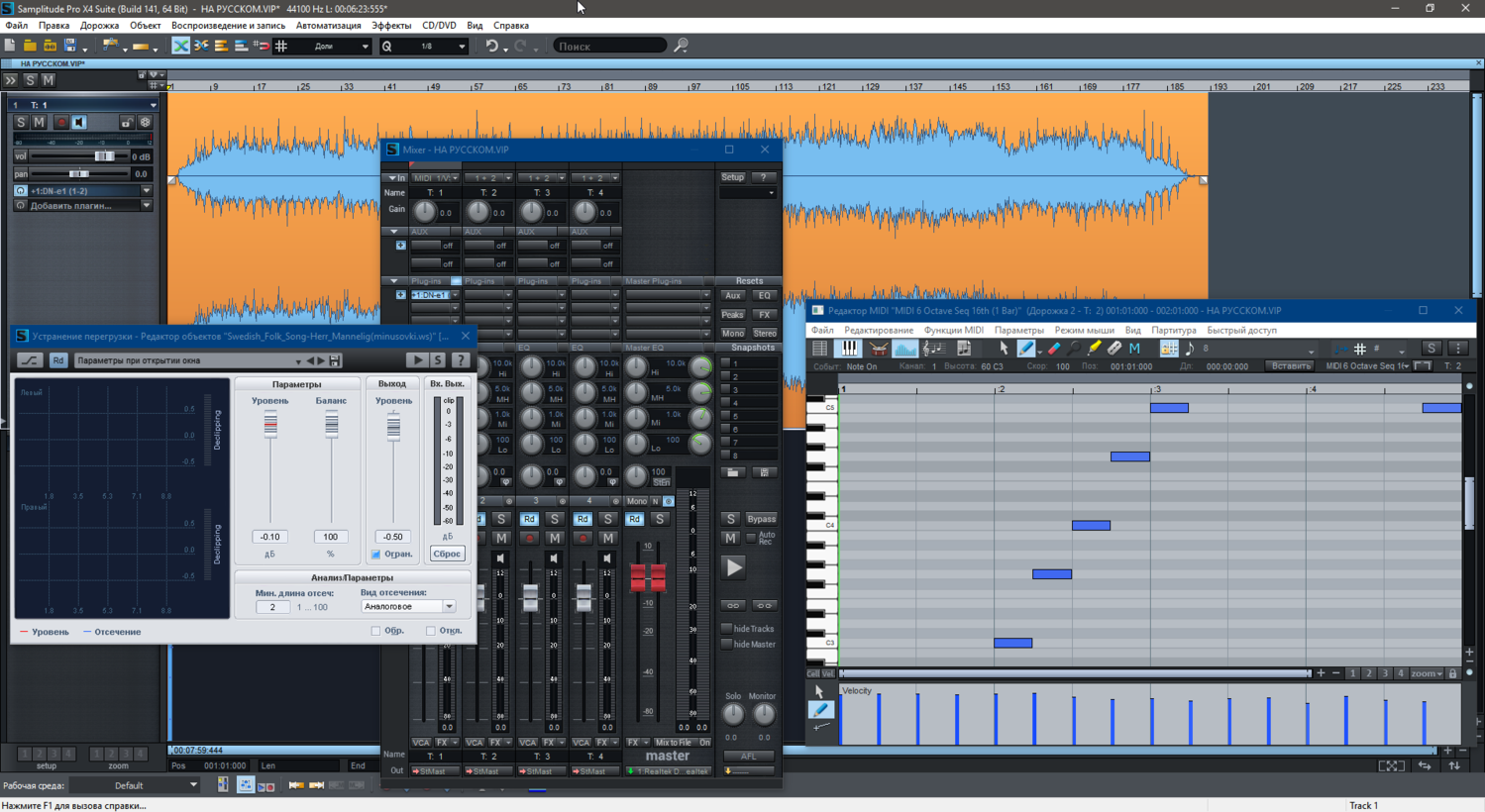1485x812 pixels.
Task: Click the Peaks button in Mixer
Action: point(732,315)
